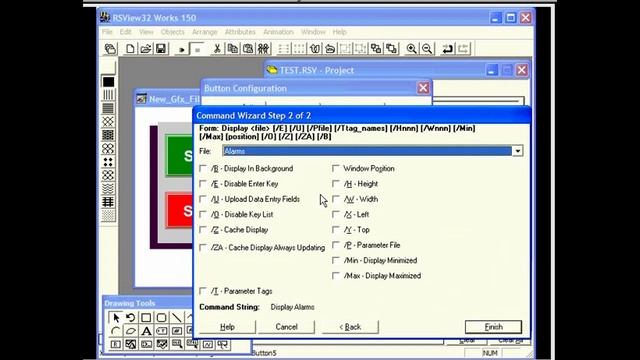Select the Trend chart tool in Drawing Tools

click(x=207, y=344)
